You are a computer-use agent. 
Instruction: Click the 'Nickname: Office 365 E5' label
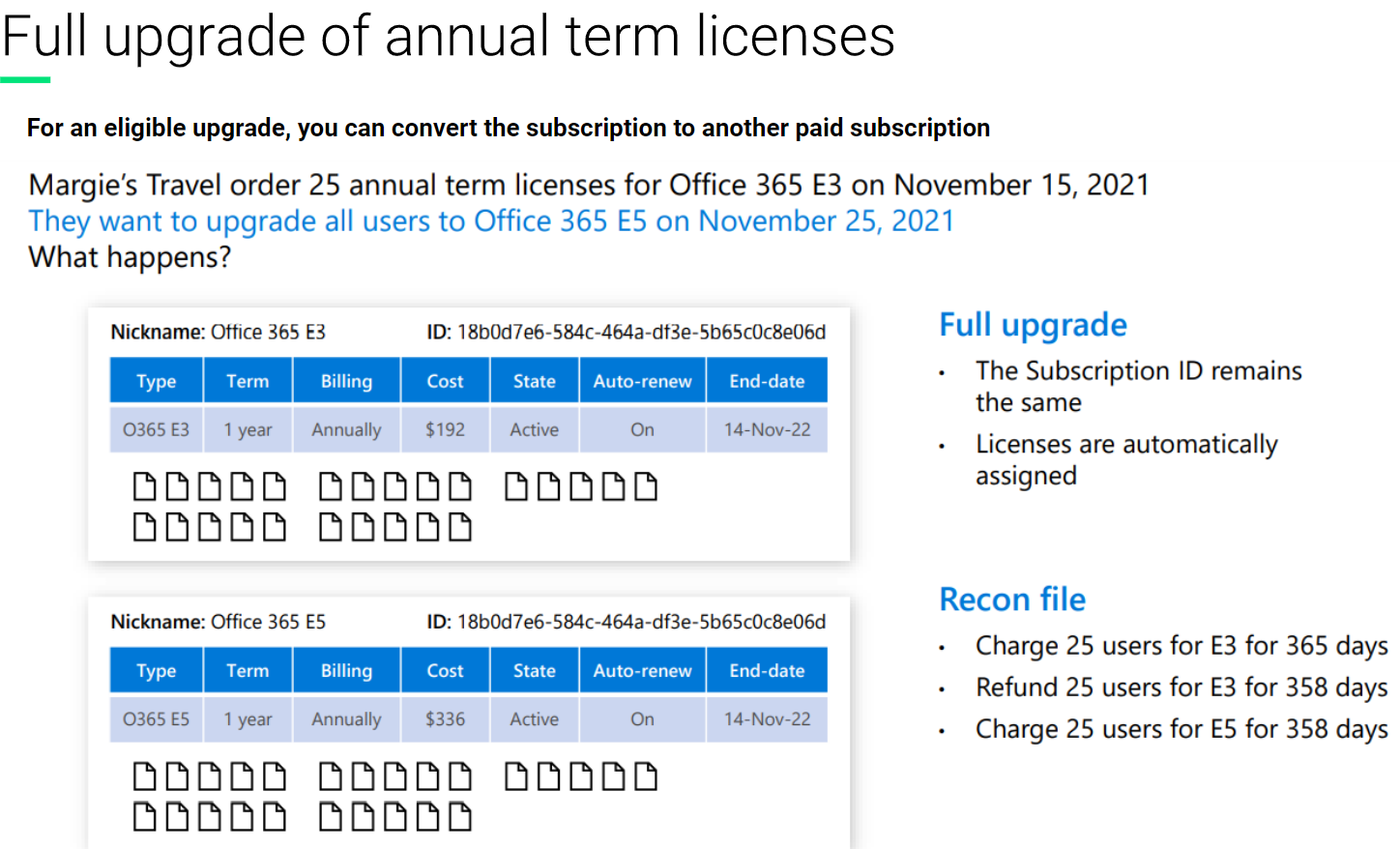[x=218, y=621]
